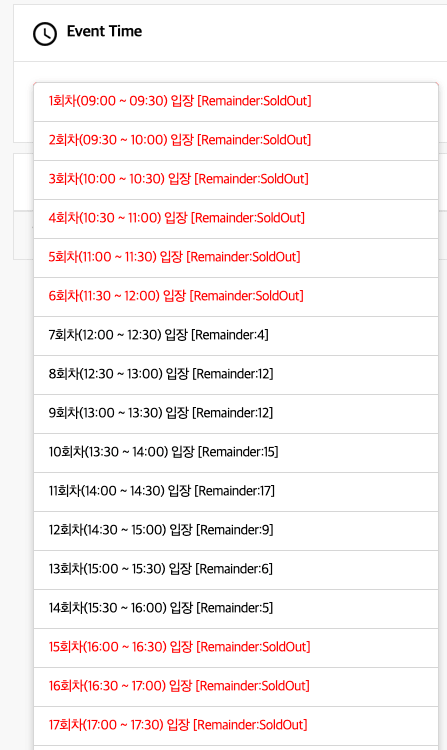
Task: Click sold-out session 2 (09:30 ~ 10:00)
Action: [x=236, y=141]
